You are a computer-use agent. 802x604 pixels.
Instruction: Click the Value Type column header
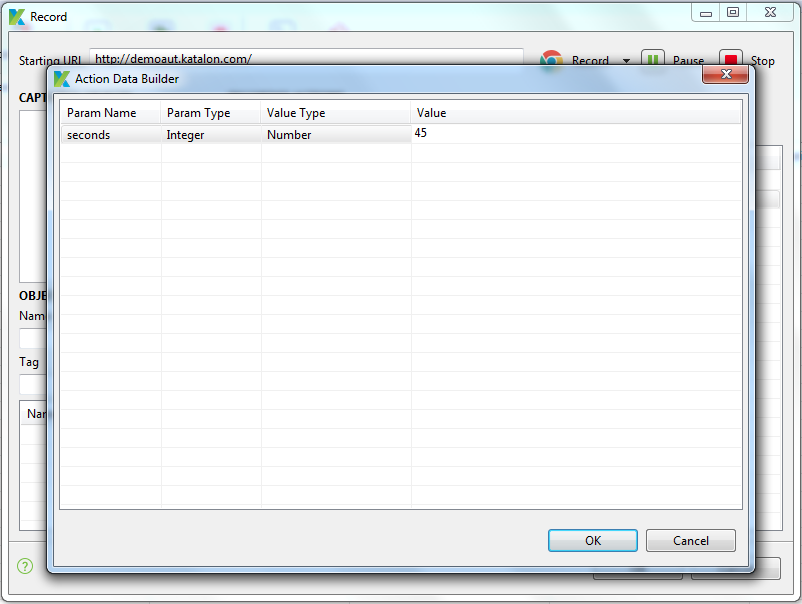coord(336,113)
